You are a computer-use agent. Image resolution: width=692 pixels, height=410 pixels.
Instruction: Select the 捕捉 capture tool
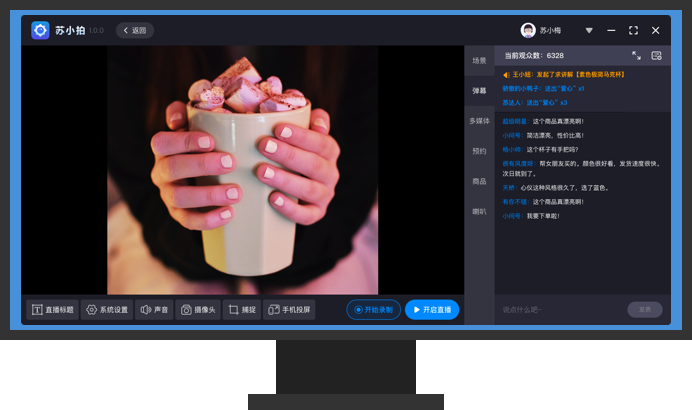coord(242,310)
